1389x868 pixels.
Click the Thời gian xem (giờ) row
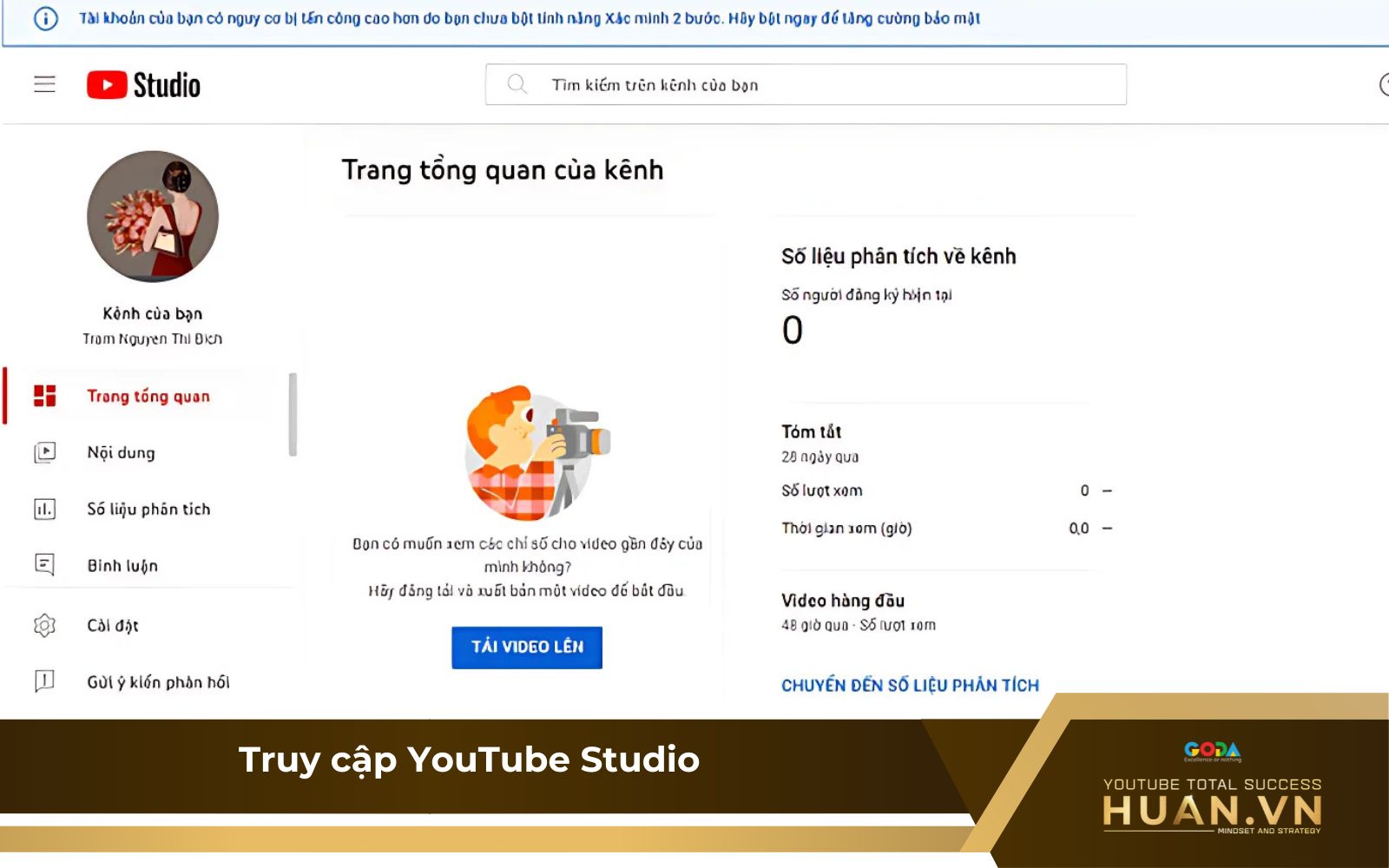point(946,528)
